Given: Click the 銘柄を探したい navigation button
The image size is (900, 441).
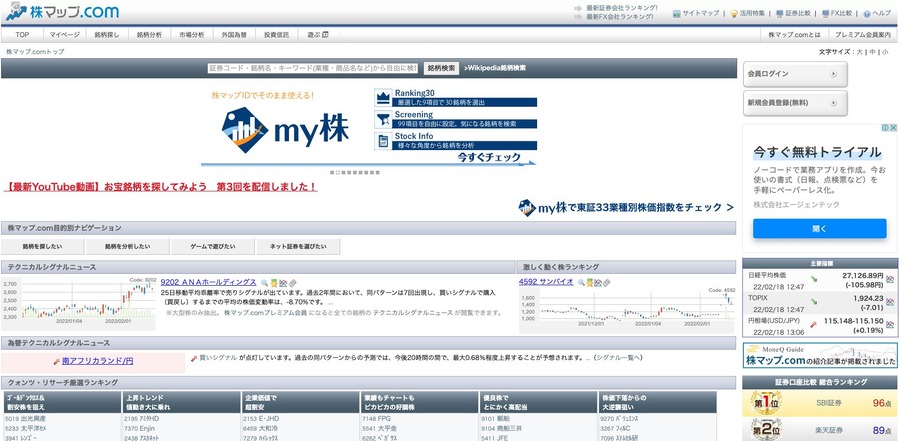Looking at the screenshot, I should (x=43, y=246).
